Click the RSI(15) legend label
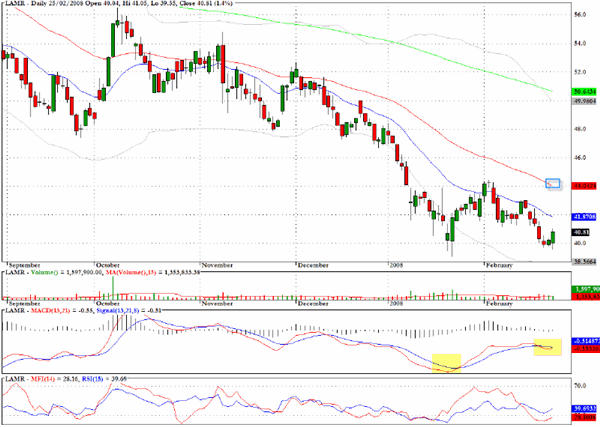Viewport: 600px width, 427px height. coord(93,379)
